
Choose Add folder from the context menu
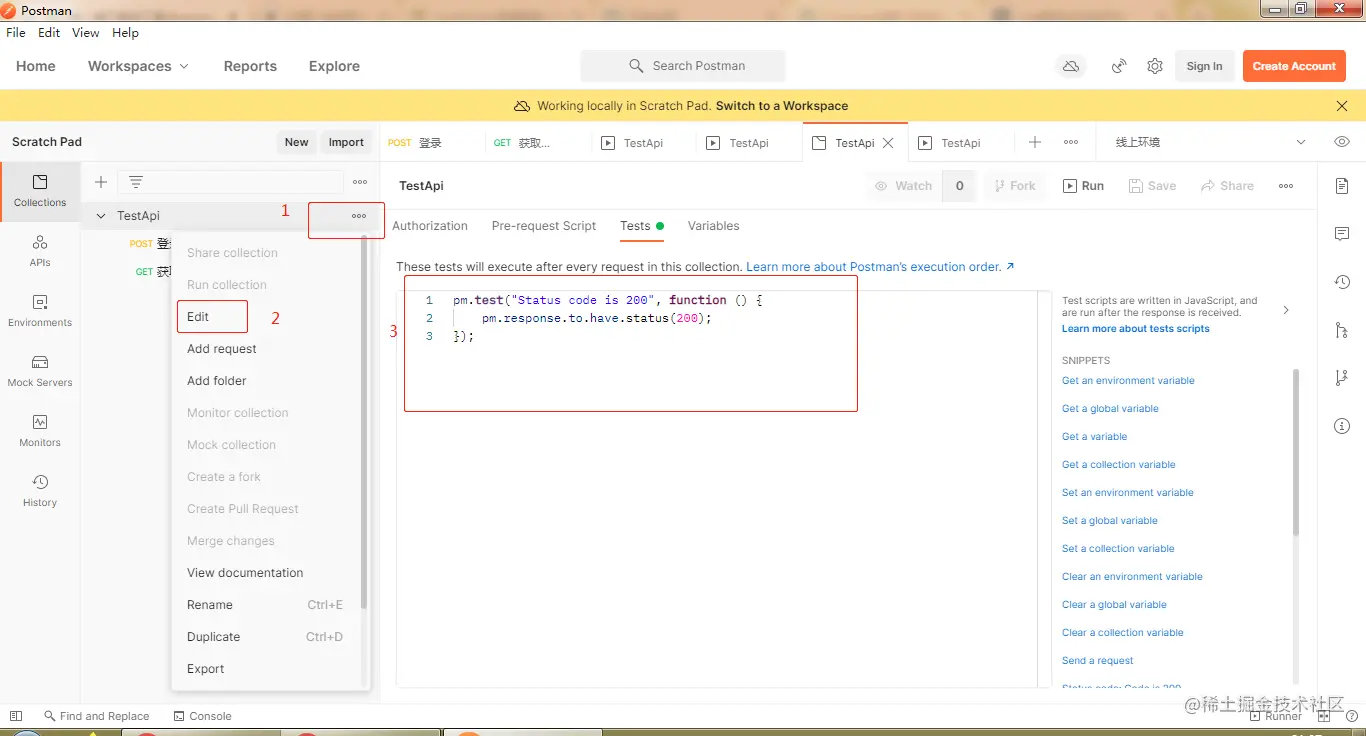point(217,381)
